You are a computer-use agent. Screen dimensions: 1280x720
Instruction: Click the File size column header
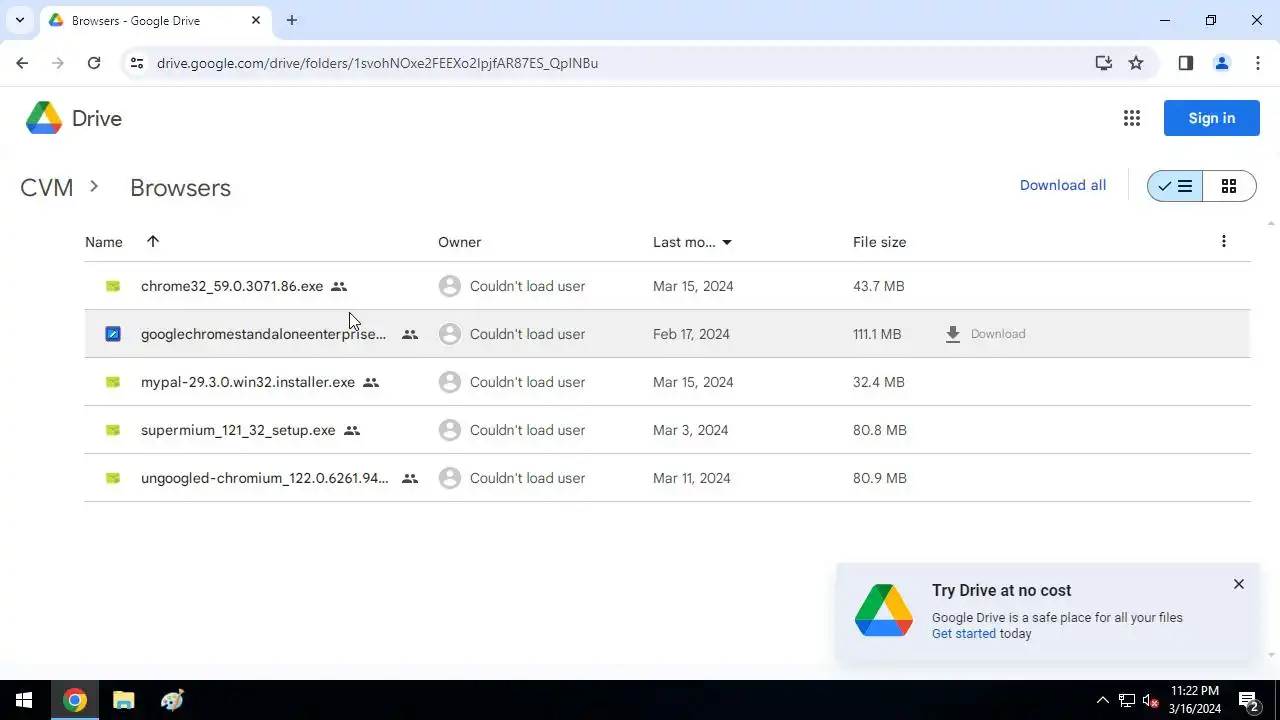[880, 242]
